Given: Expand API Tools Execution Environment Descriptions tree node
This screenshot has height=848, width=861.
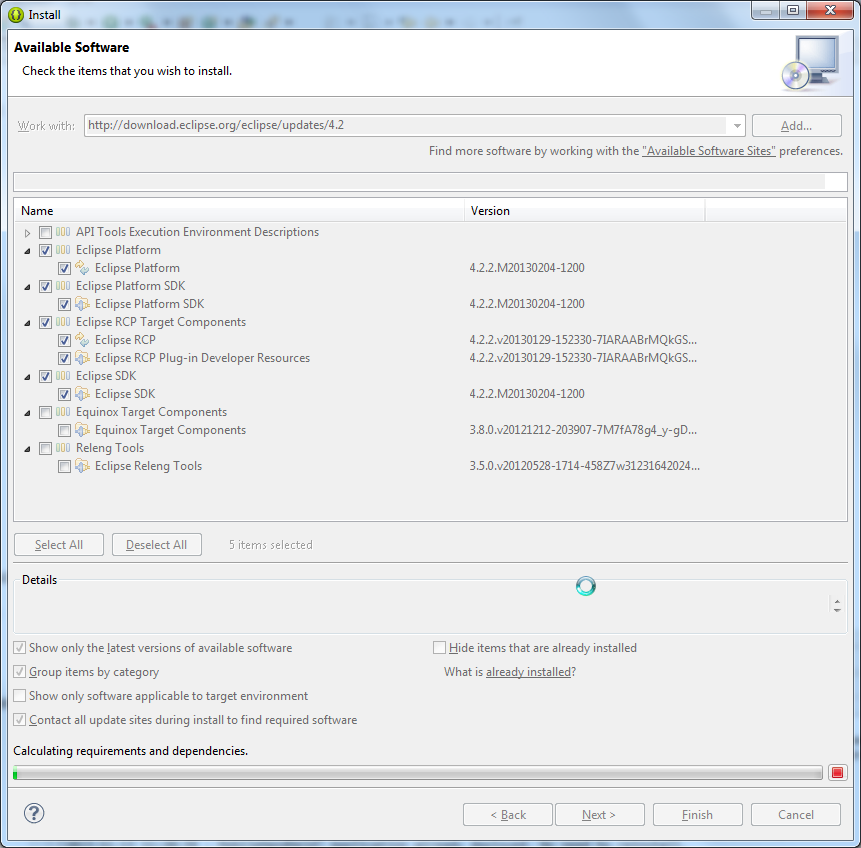Looking at the screenshot, I should click(x=27, y=233).
